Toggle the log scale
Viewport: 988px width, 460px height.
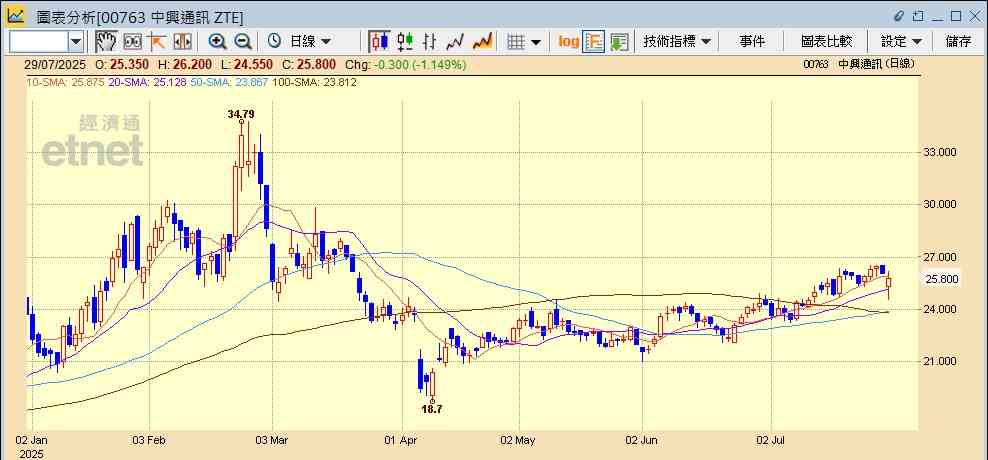(x=568, y=42)
